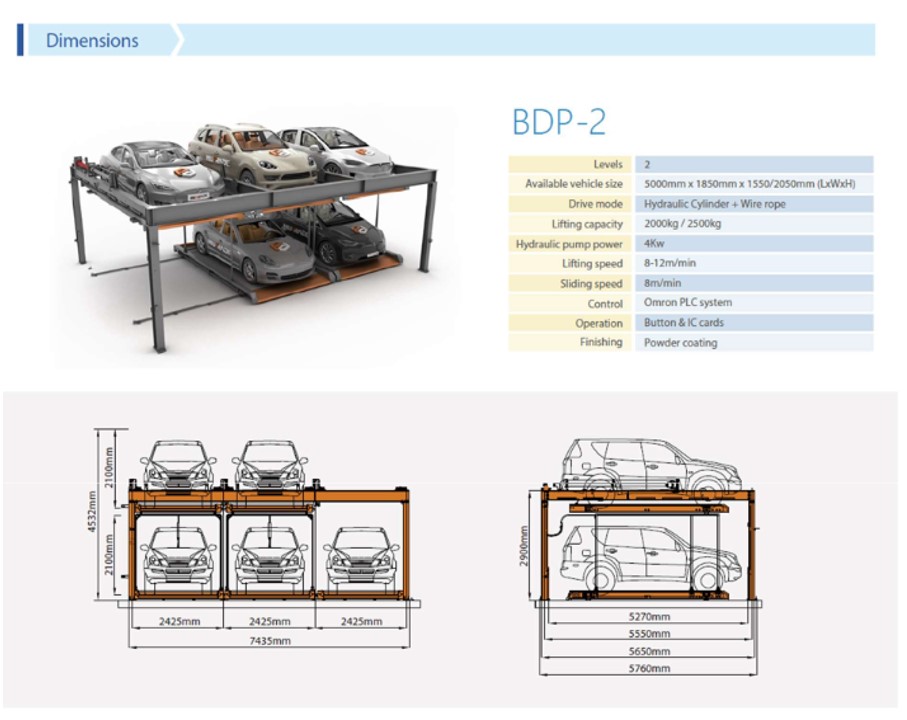Click the 8m/min value cell
The image size is (907, 720).
[754, 283]
